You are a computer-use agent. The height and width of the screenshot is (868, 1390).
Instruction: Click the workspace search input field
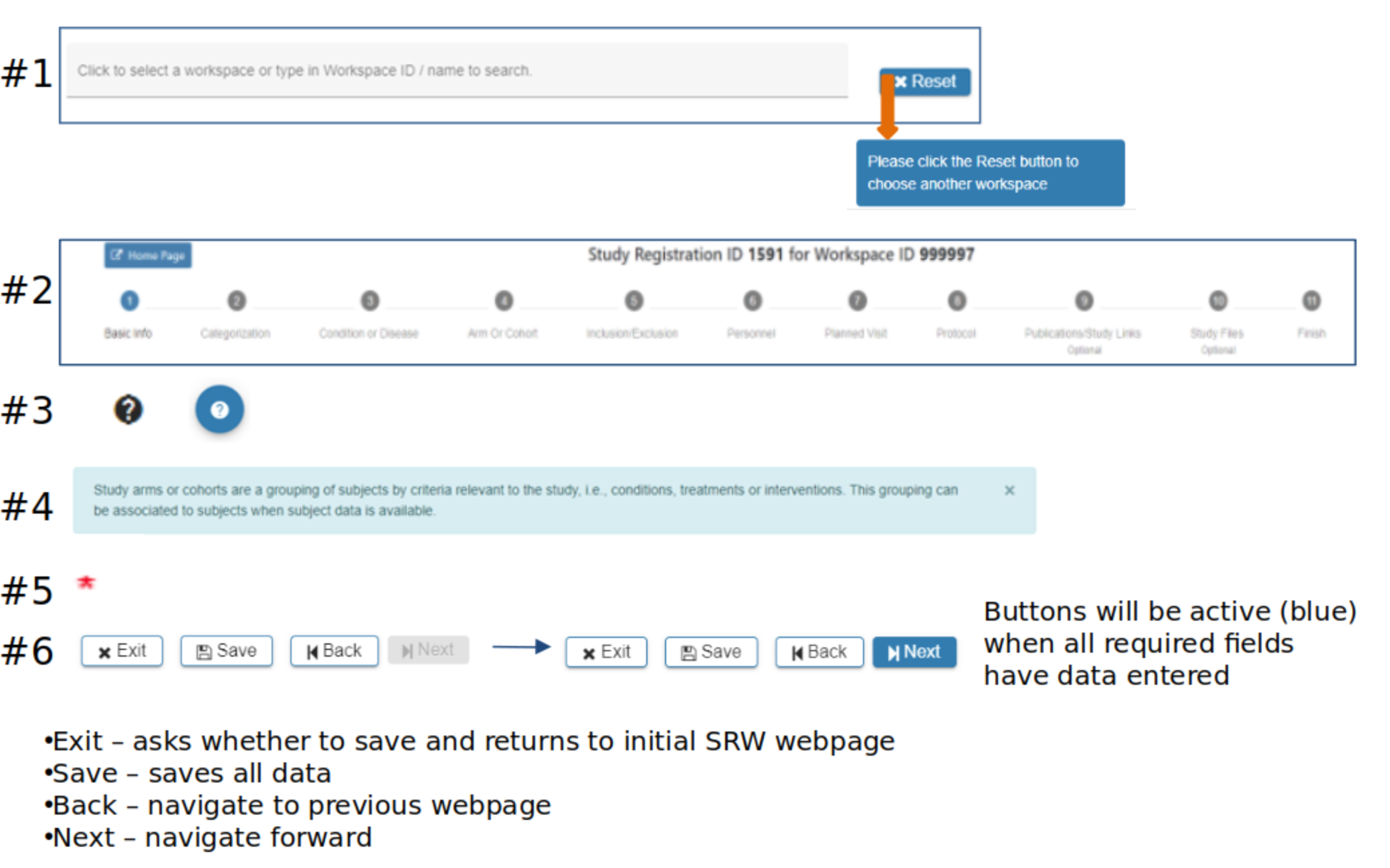(x=457, y=70)
